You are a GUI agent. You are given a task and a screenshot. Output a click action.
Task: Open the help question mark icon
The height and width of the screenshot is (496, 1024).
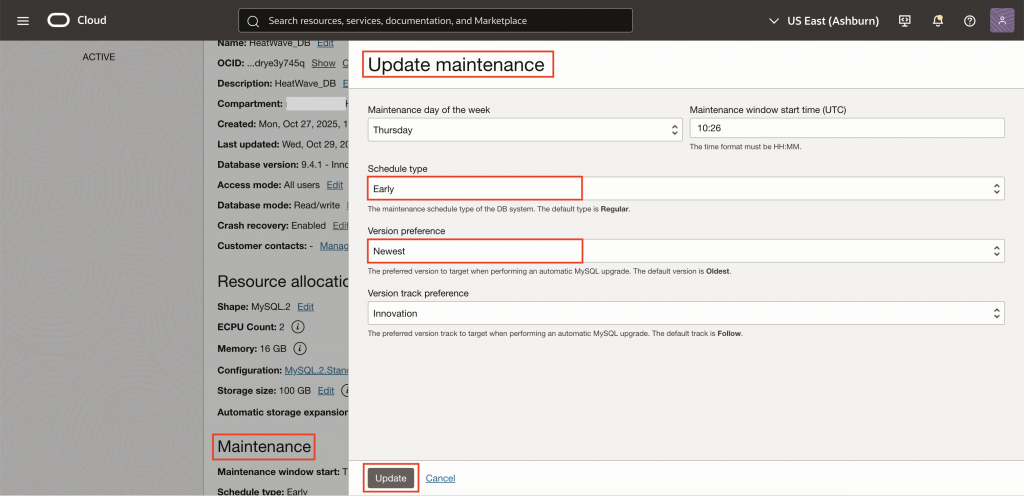tap(970, 21)
